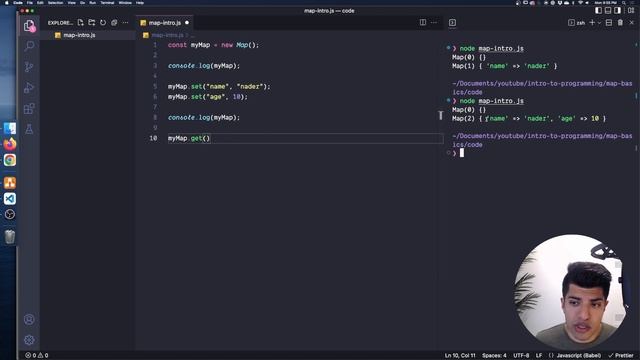640x360 pixels.
Task: Split the editor to the right
Action: tap(423, 22)
